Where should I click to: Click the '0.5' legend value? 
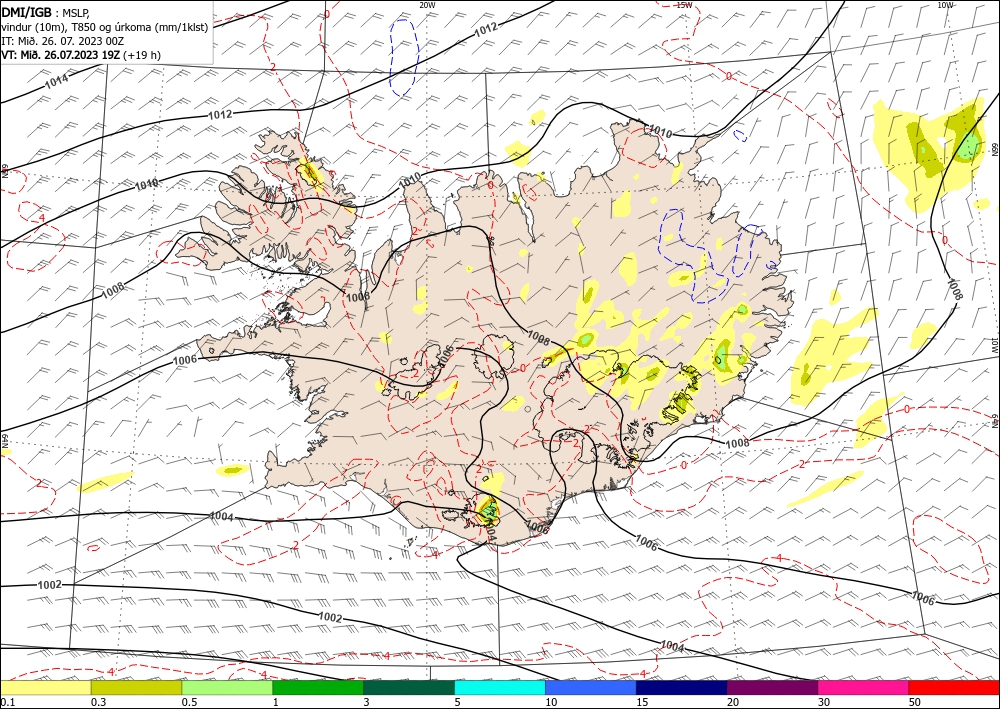(188, 702)
